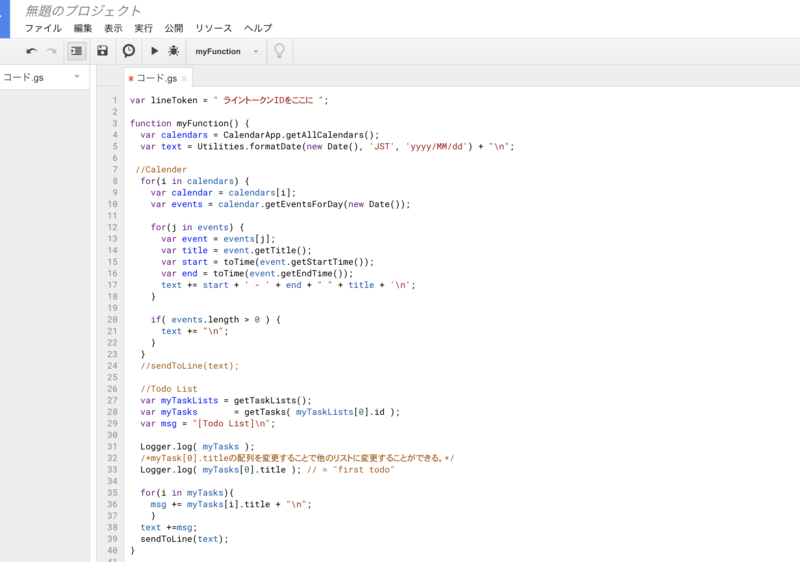Open the myFunction selector dropdown
The height and width of the screenshot is (562, 800).
tap(227, 52)
